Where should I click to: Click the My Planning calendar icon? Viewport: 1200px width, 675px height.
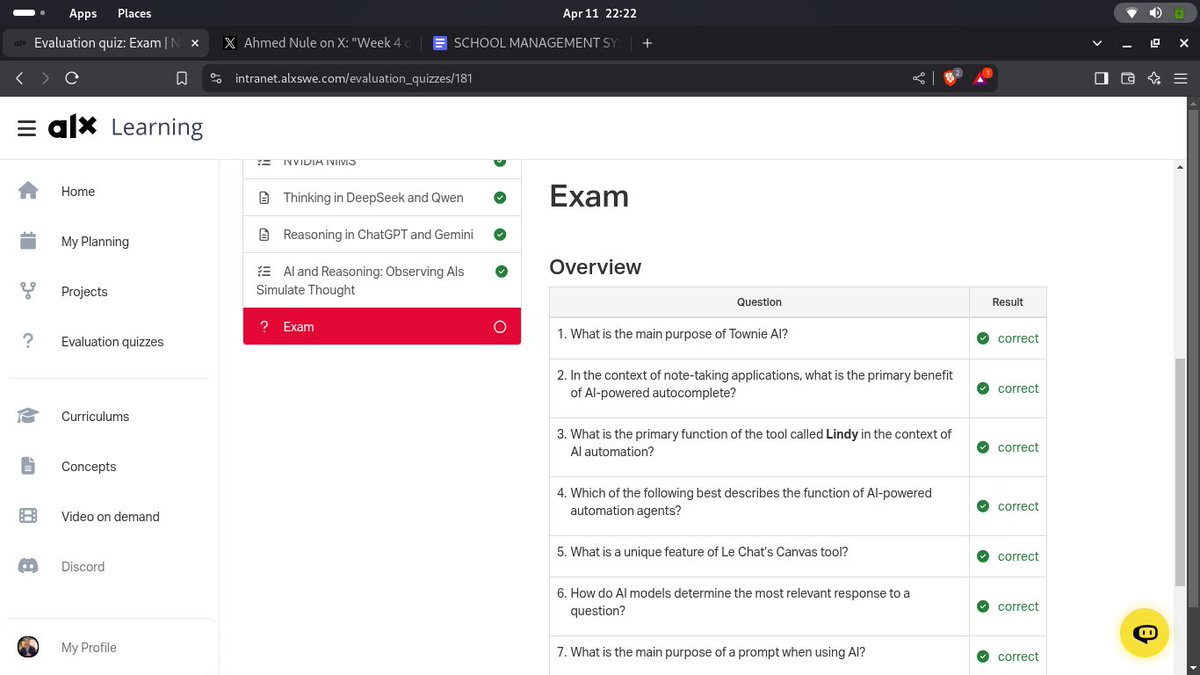[28, 241]
